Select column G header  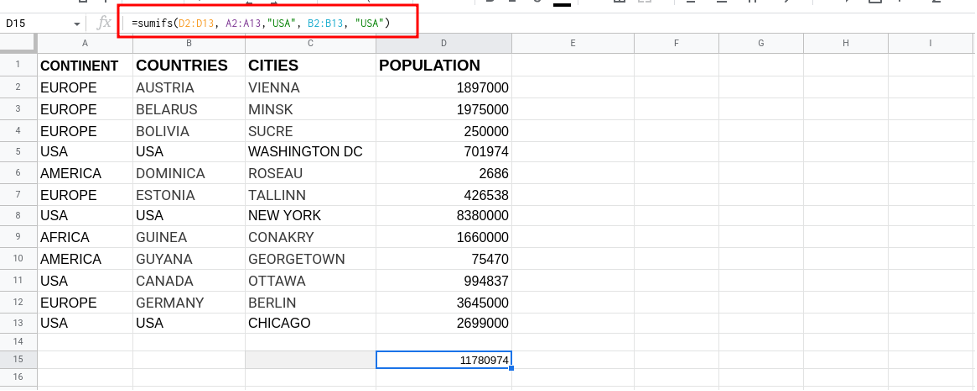point(761,43)
